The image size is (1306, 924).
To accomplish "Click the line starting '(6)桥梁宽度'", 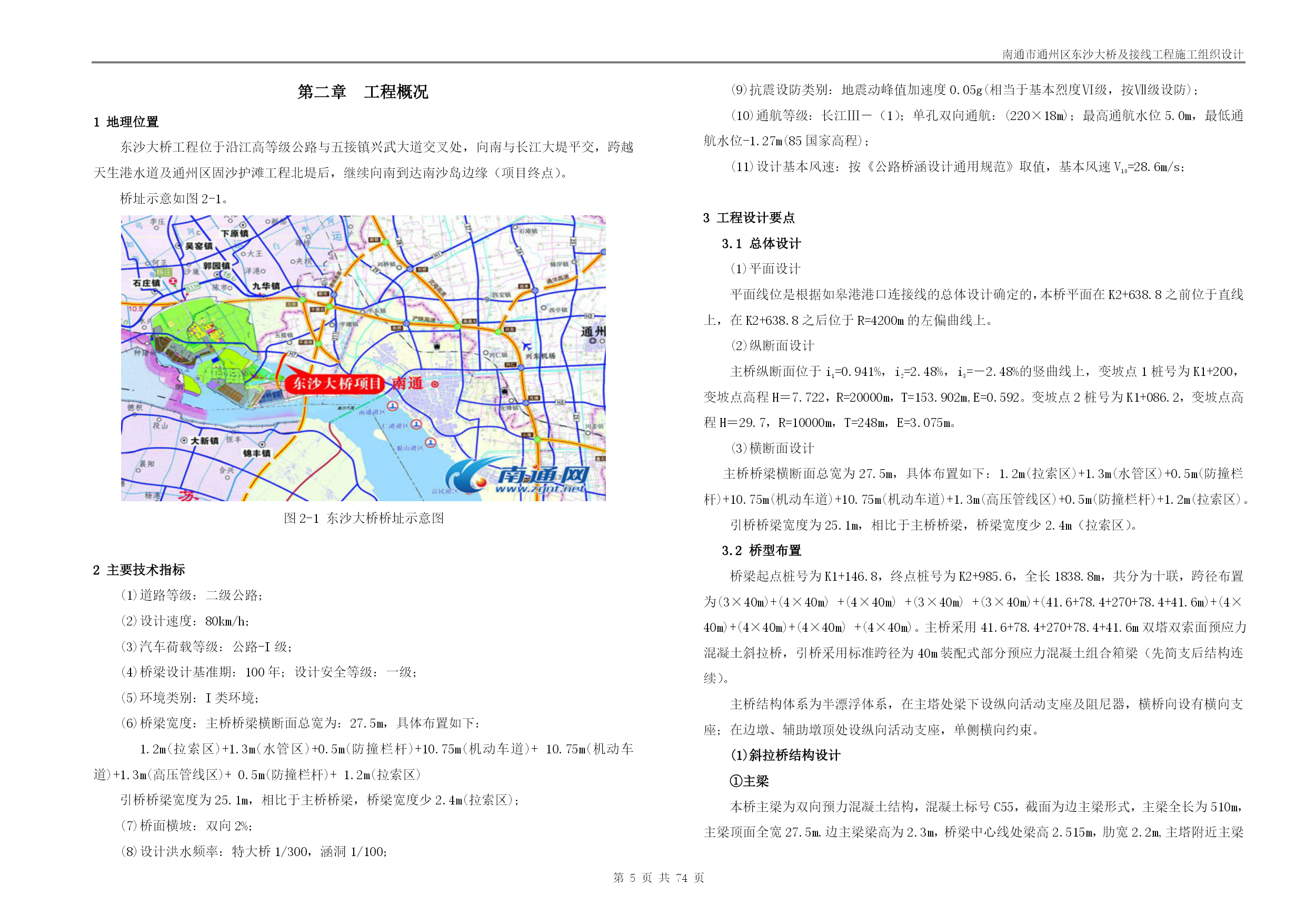I will [x=301, y=723].
